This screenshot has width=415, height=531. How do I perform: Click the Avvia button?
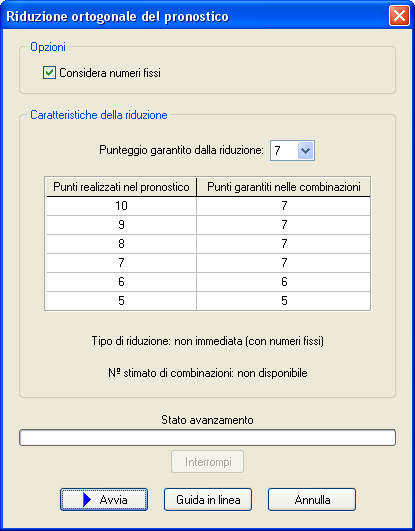pos(104,500)
